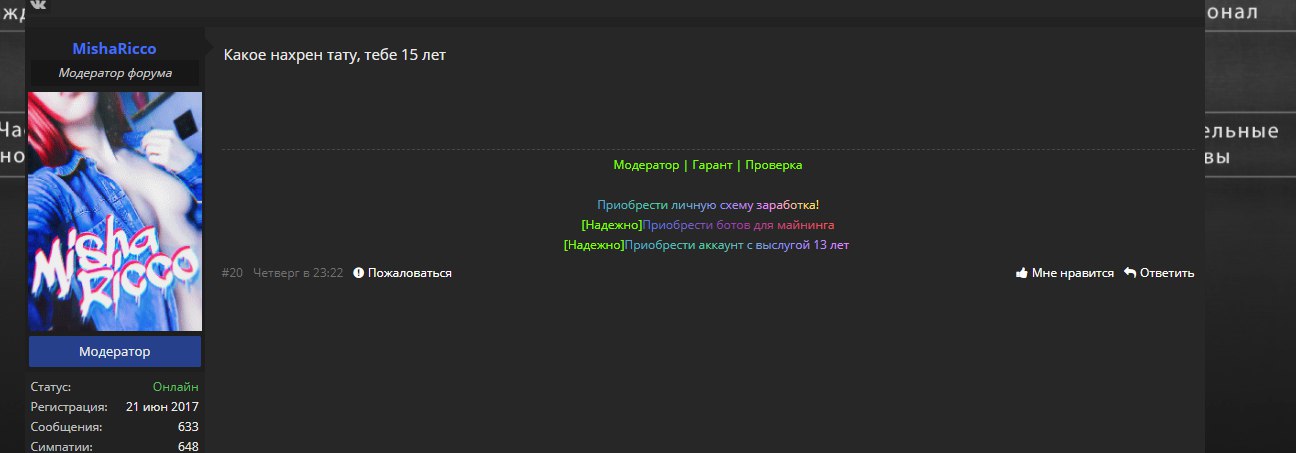The image size is (1296, 453).
Task: Click the Сообщения: label
Action: coord(66,427)
